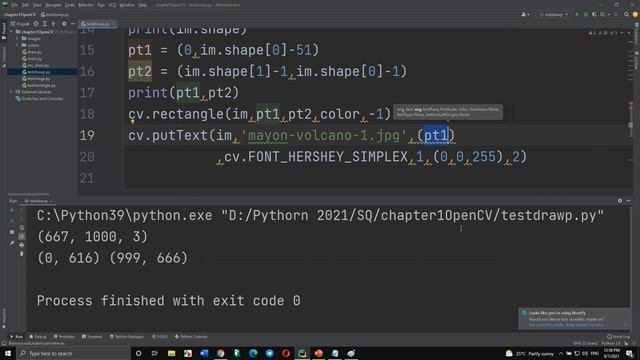Hide Run panel with minus icon

pyautogui.click(x=629, y=201)
